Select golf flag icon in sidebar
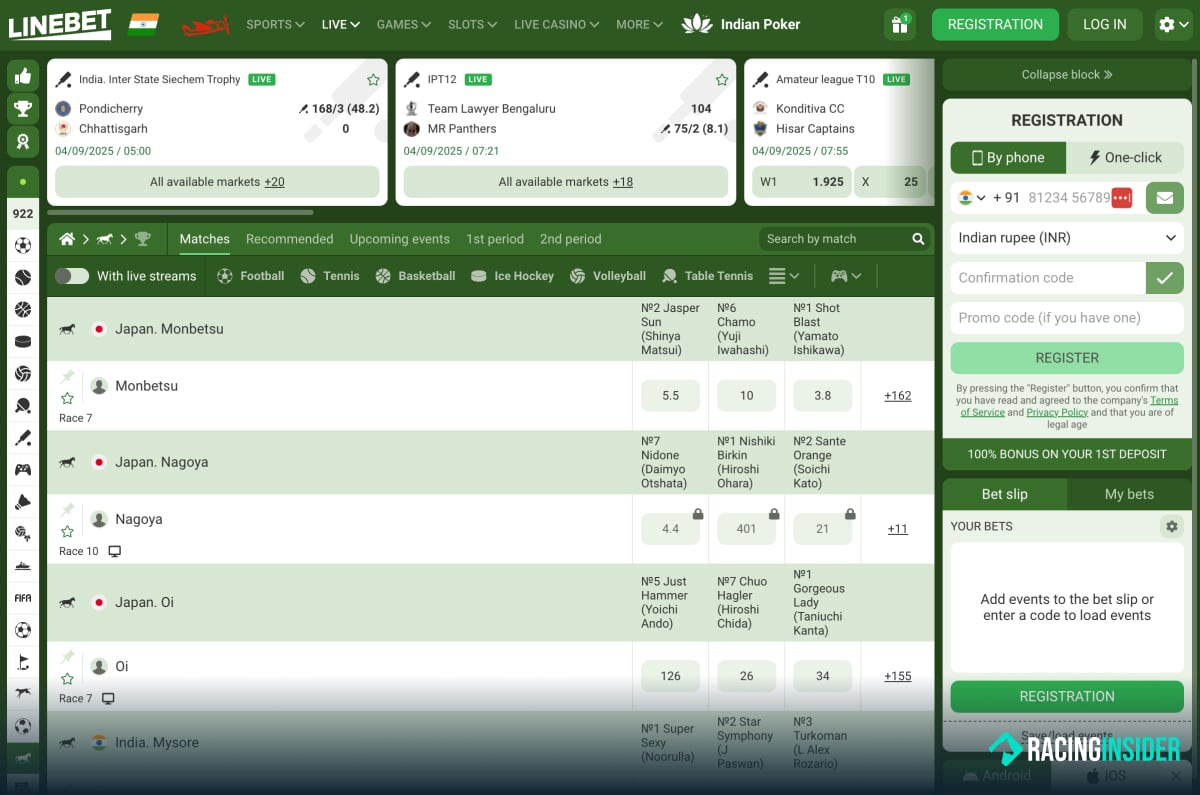The height and width of the screenshot is (795, 1200). point(23,662)
